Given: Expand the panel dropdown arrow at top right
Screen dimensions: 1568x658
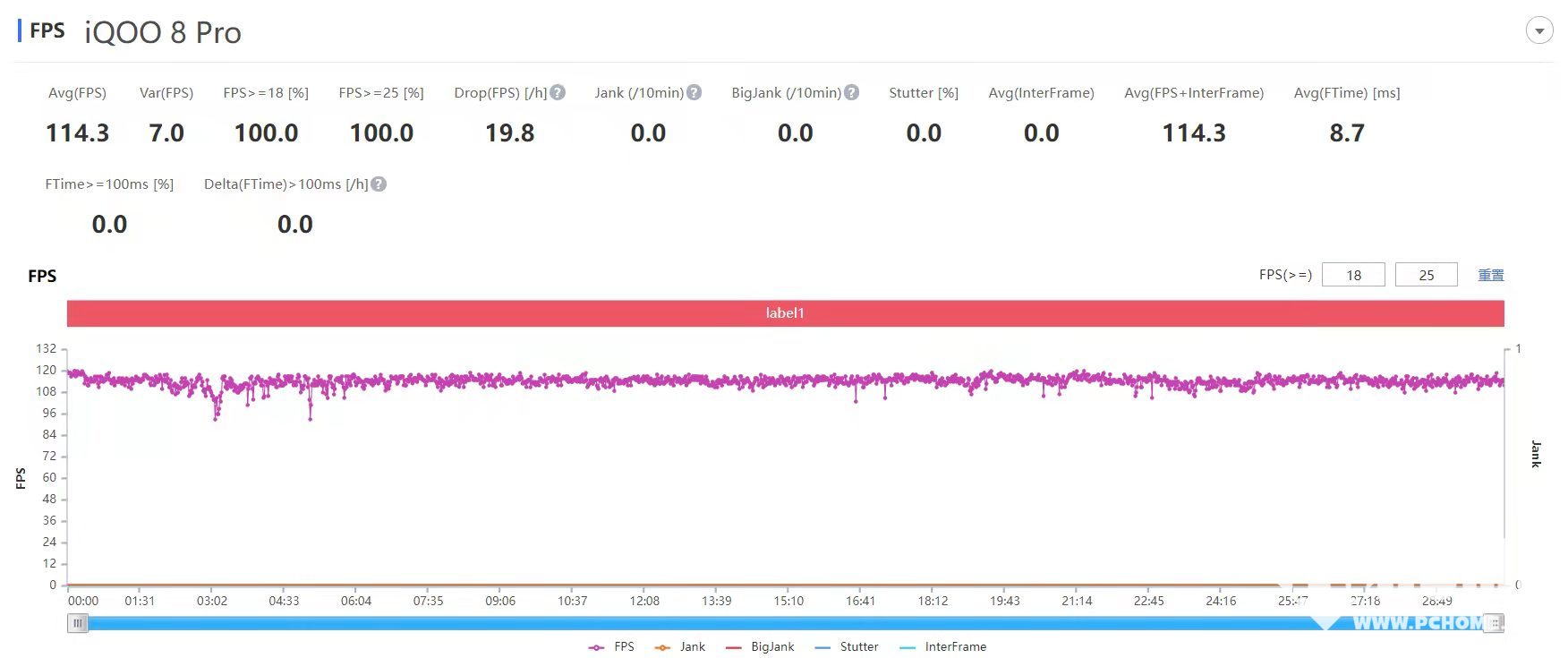Looking at the screenshot, I should tap(1538, 31).
